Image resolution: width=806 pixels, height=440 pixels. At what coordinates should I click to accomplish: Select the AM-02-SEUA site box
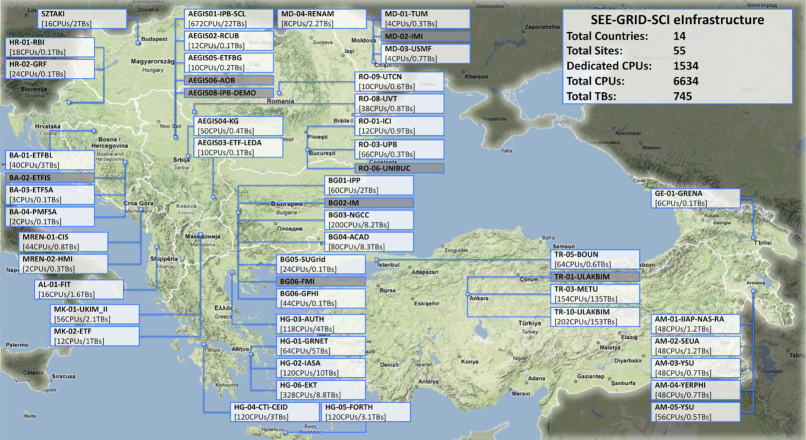coord(696,346)
